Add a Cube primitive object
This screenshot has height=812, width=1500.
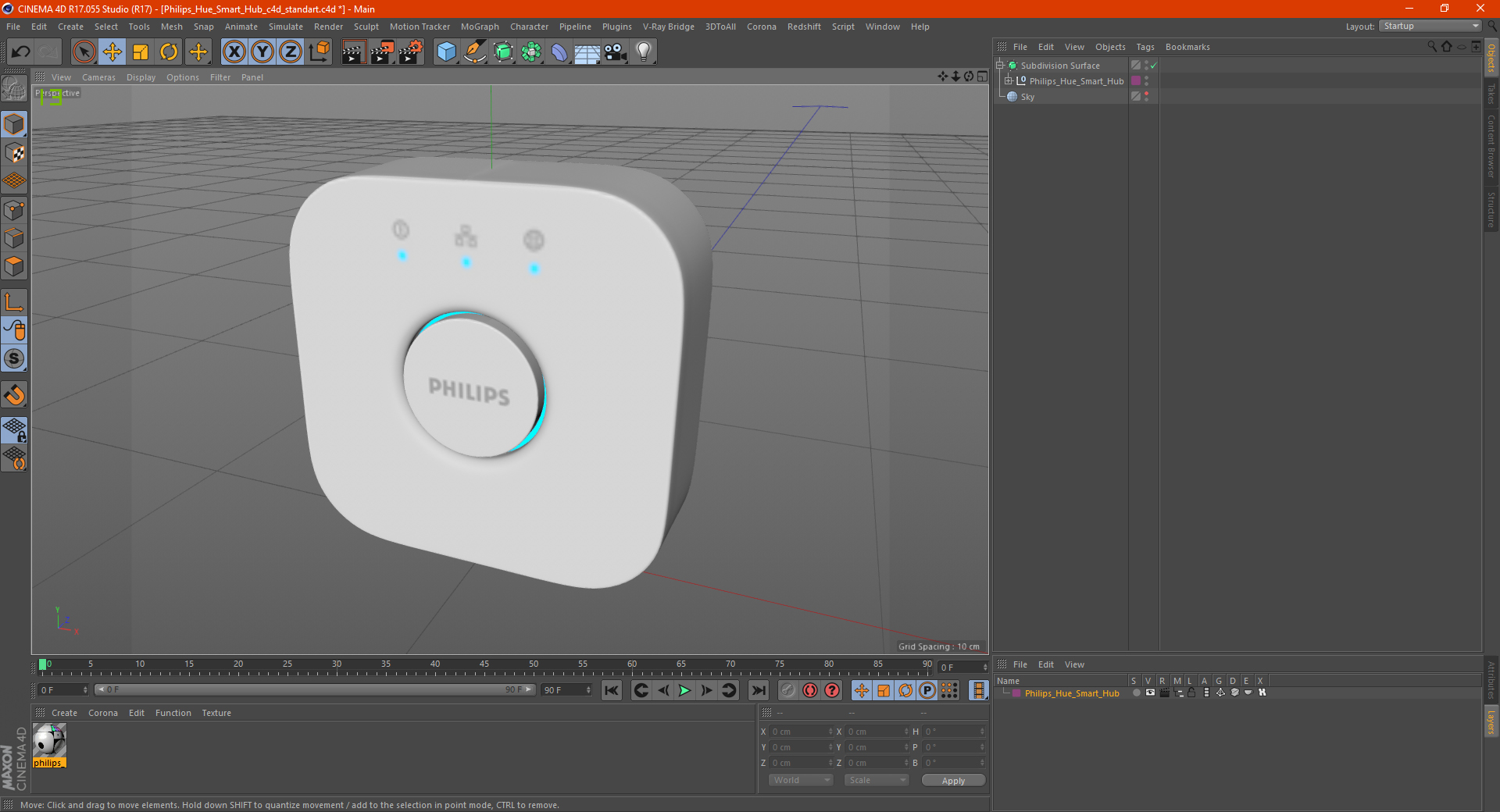point(447,52)
